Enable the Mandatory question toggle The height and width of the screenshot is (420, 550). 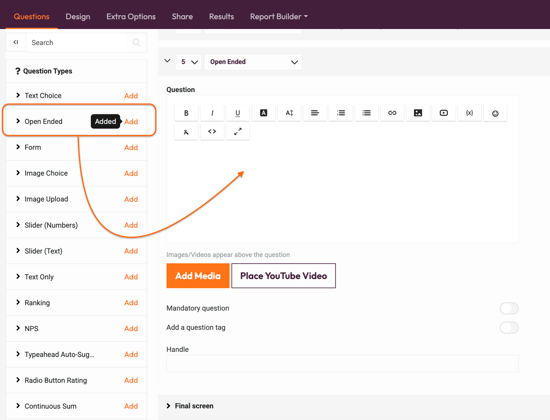(509, 308)
